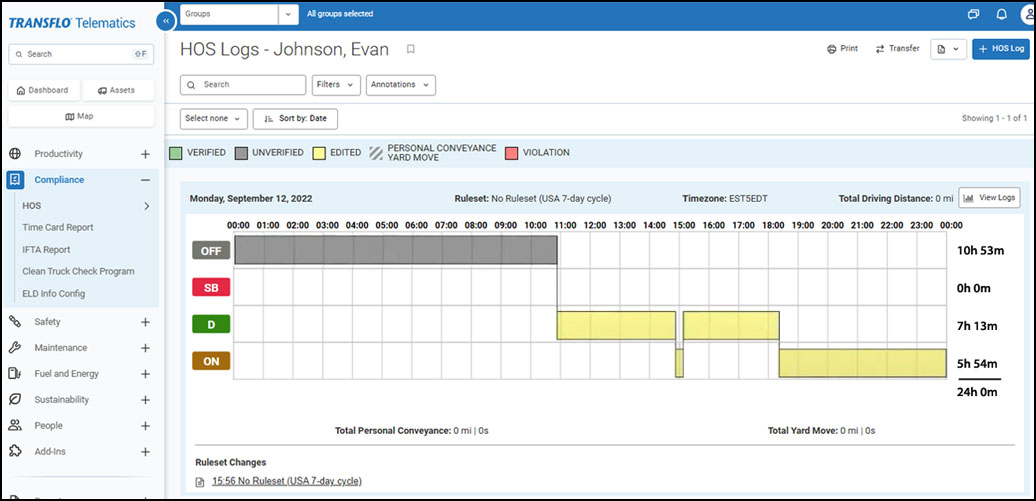Open the Time Card Report item
This screenshot has width=1036, height=501.
click(x=58, y=228)
